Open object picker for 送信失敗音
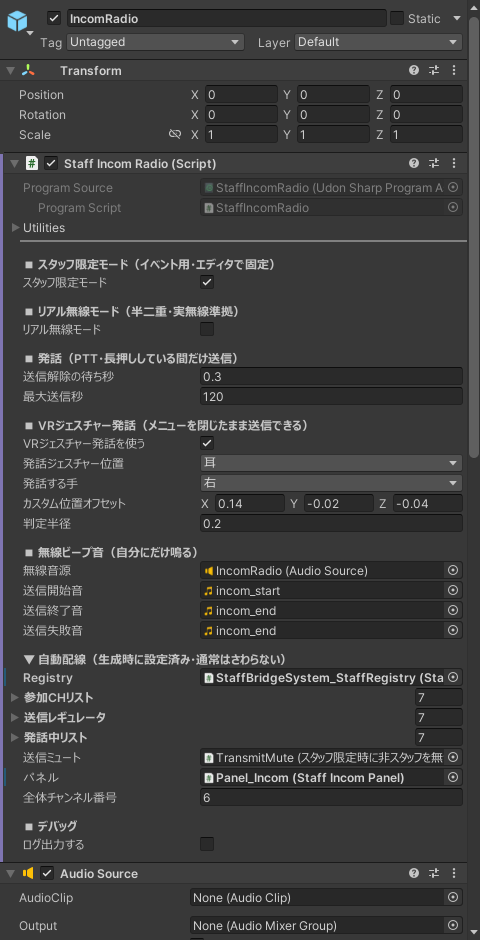The height and width of the screenshot is (940, 480). click(x=453, y=631)
